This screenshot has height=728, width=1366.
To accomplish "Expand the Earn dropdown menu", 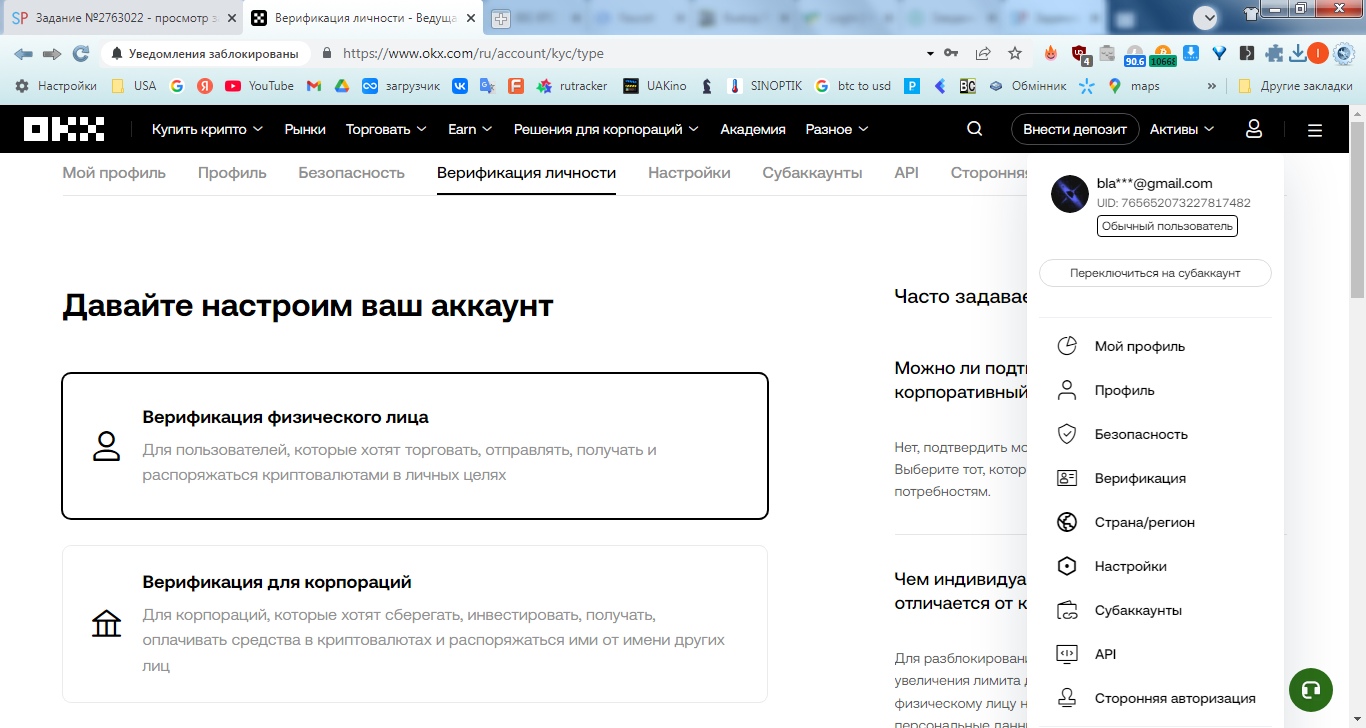I will (470, 129).
